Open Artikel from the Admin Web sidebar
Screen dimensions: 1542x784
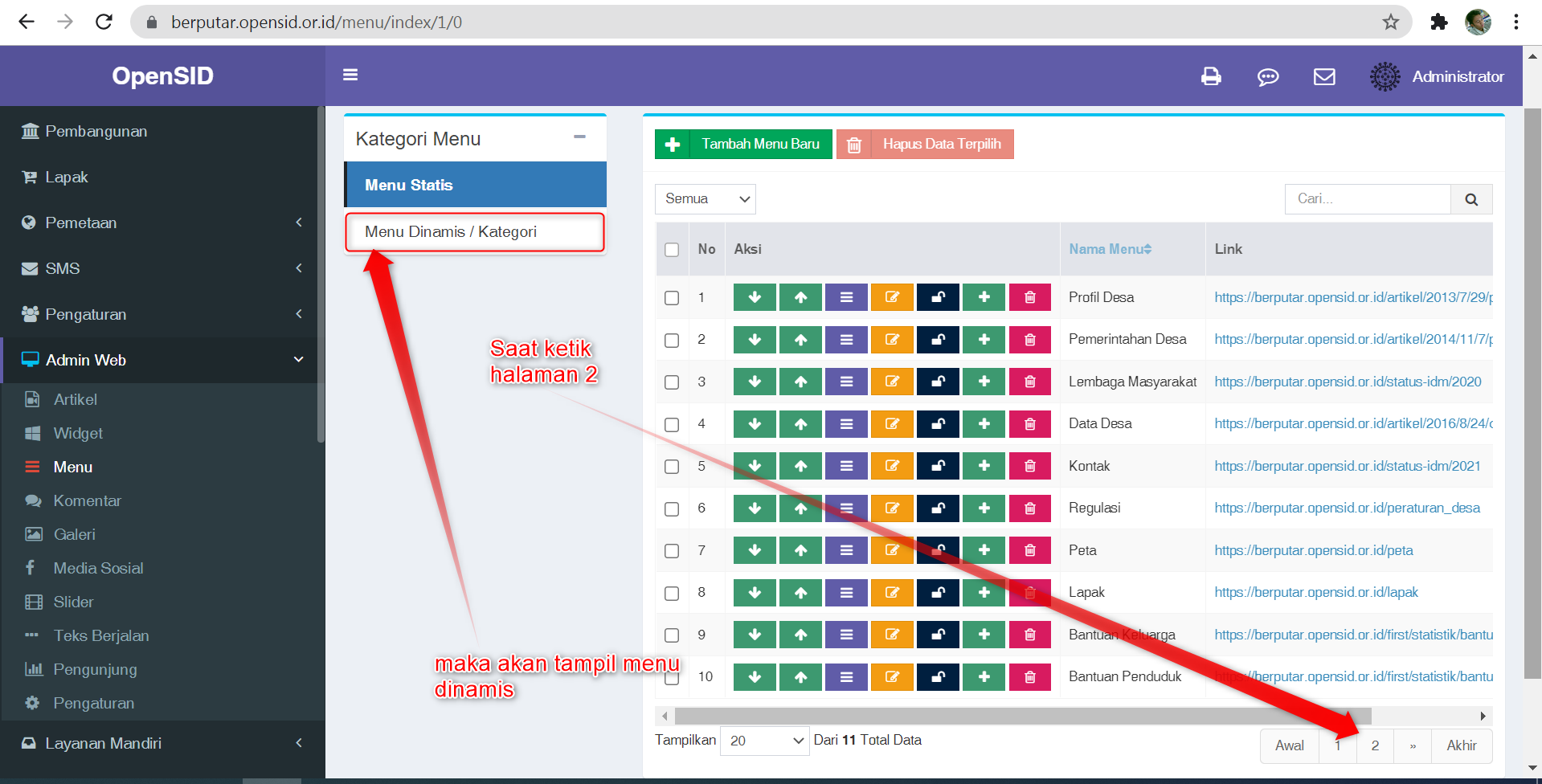click(x=76, y=399)
